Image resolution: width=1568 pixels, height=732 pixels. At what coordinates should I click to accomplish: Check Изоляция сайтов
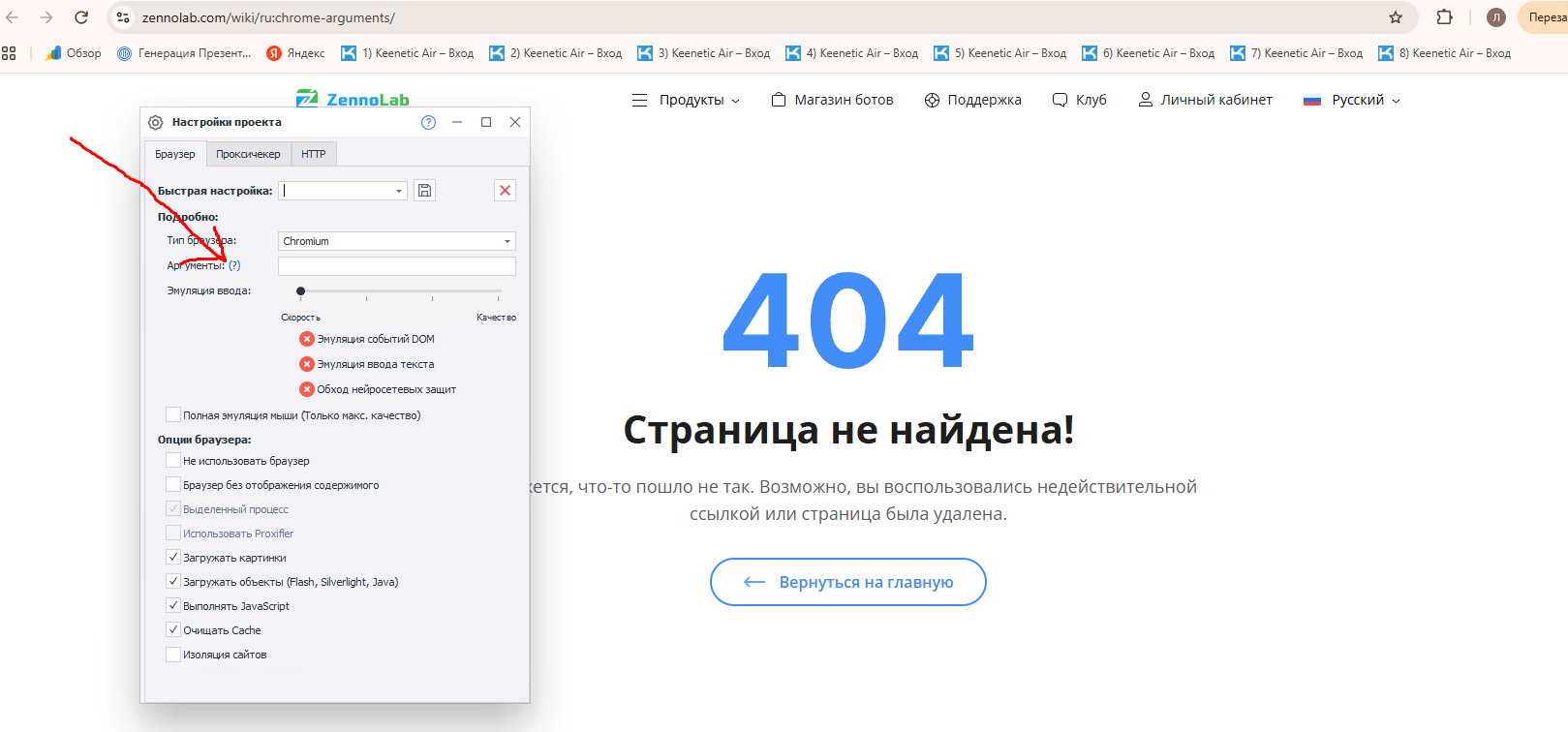pos(173,654)
